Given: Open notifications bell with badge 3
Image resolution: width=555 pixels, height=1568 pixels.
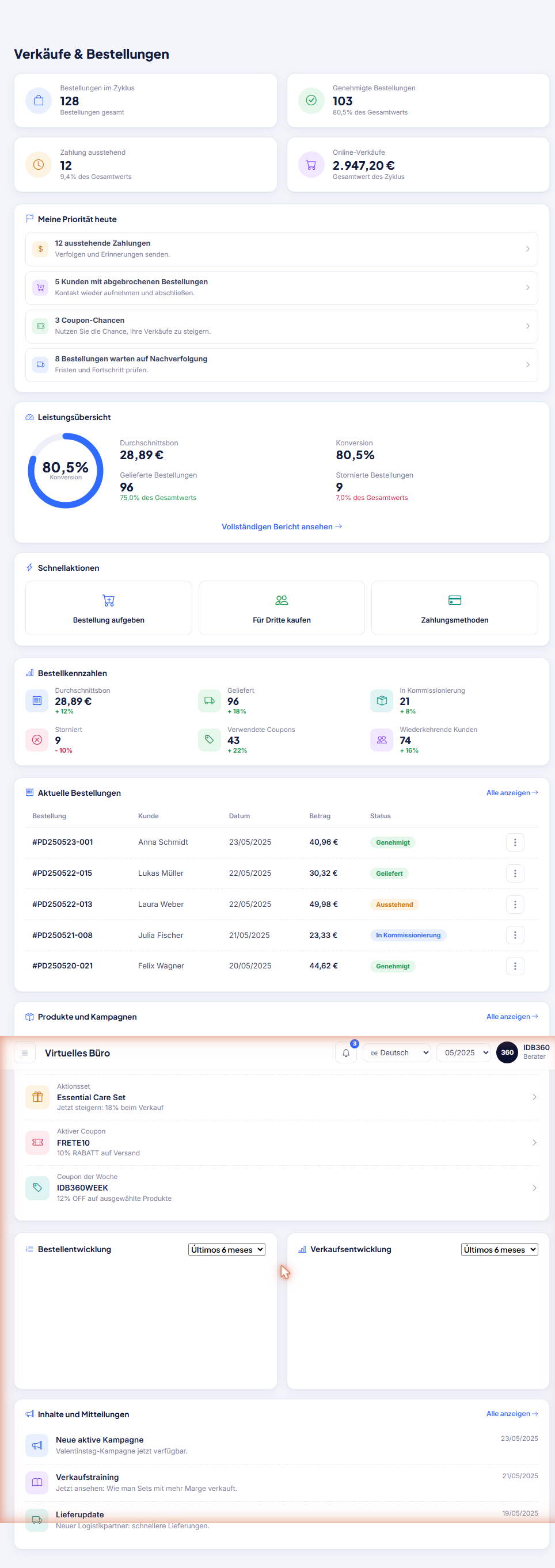Looking at the screenshot, I should click(345, 1052).
